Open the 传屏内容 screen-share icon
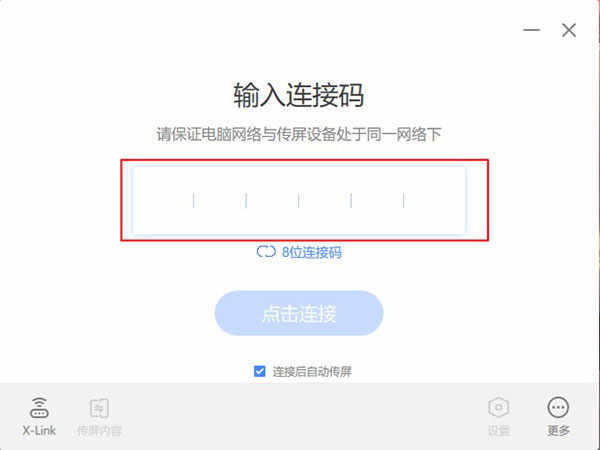Viewport: 600px width, 450px height. click(99, 408)
